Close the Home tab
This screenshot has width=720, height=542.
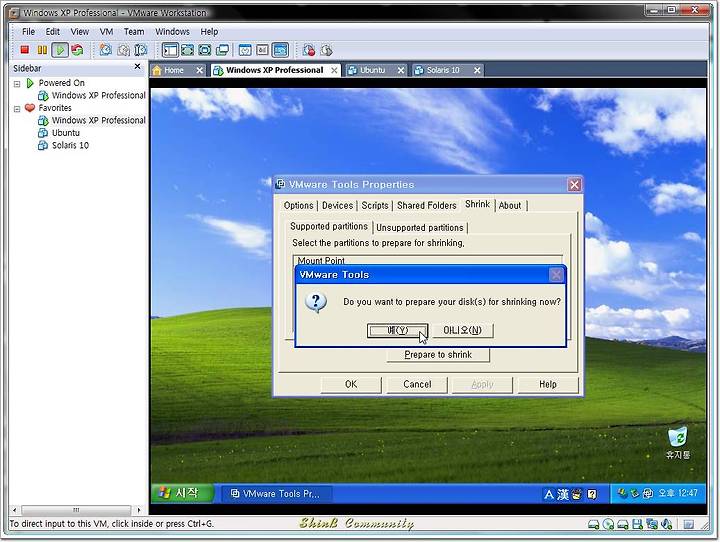[x=199, y=70]
